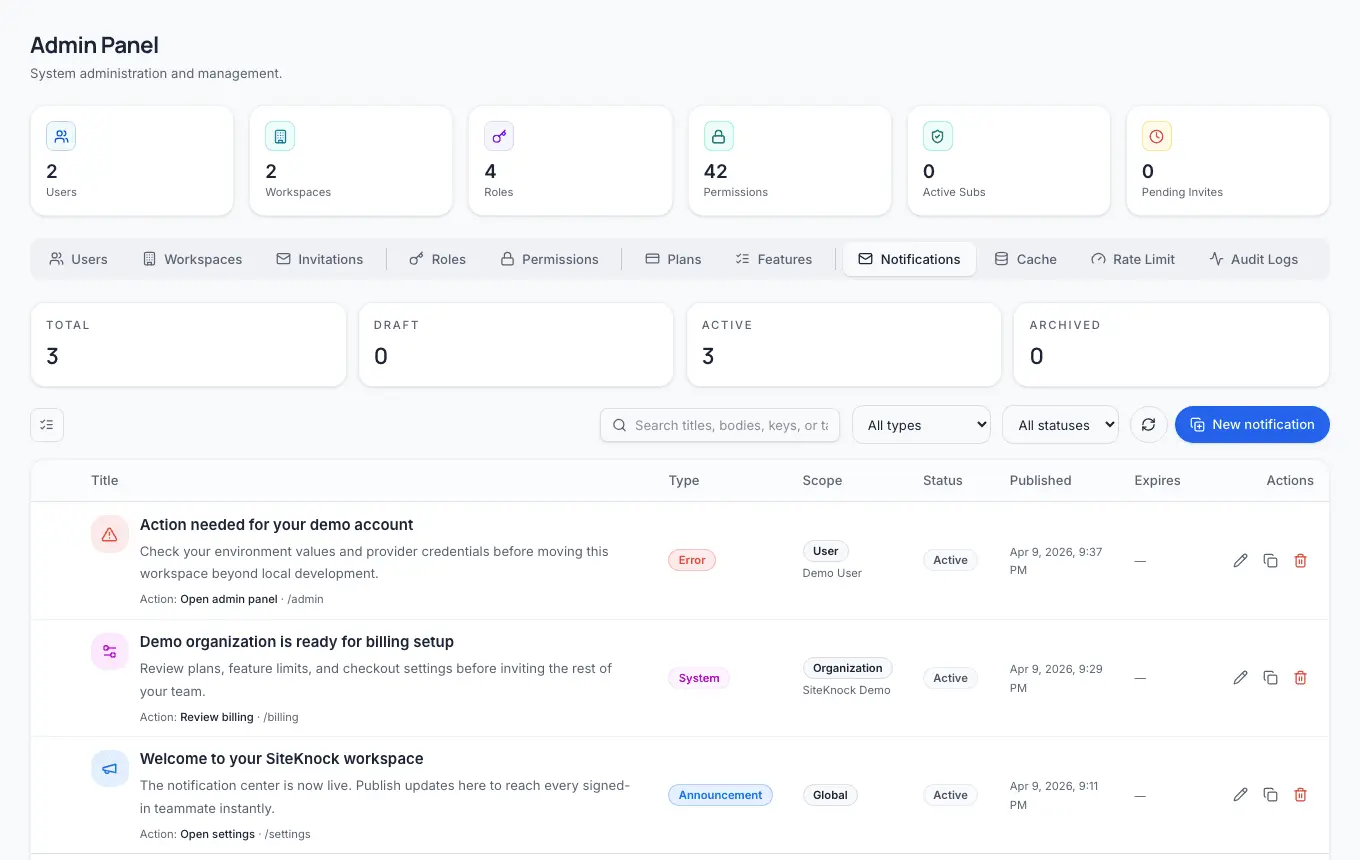Switch to the Features tab
The width and height of the screenshot is (1360, 860).
tap(773, 259)
